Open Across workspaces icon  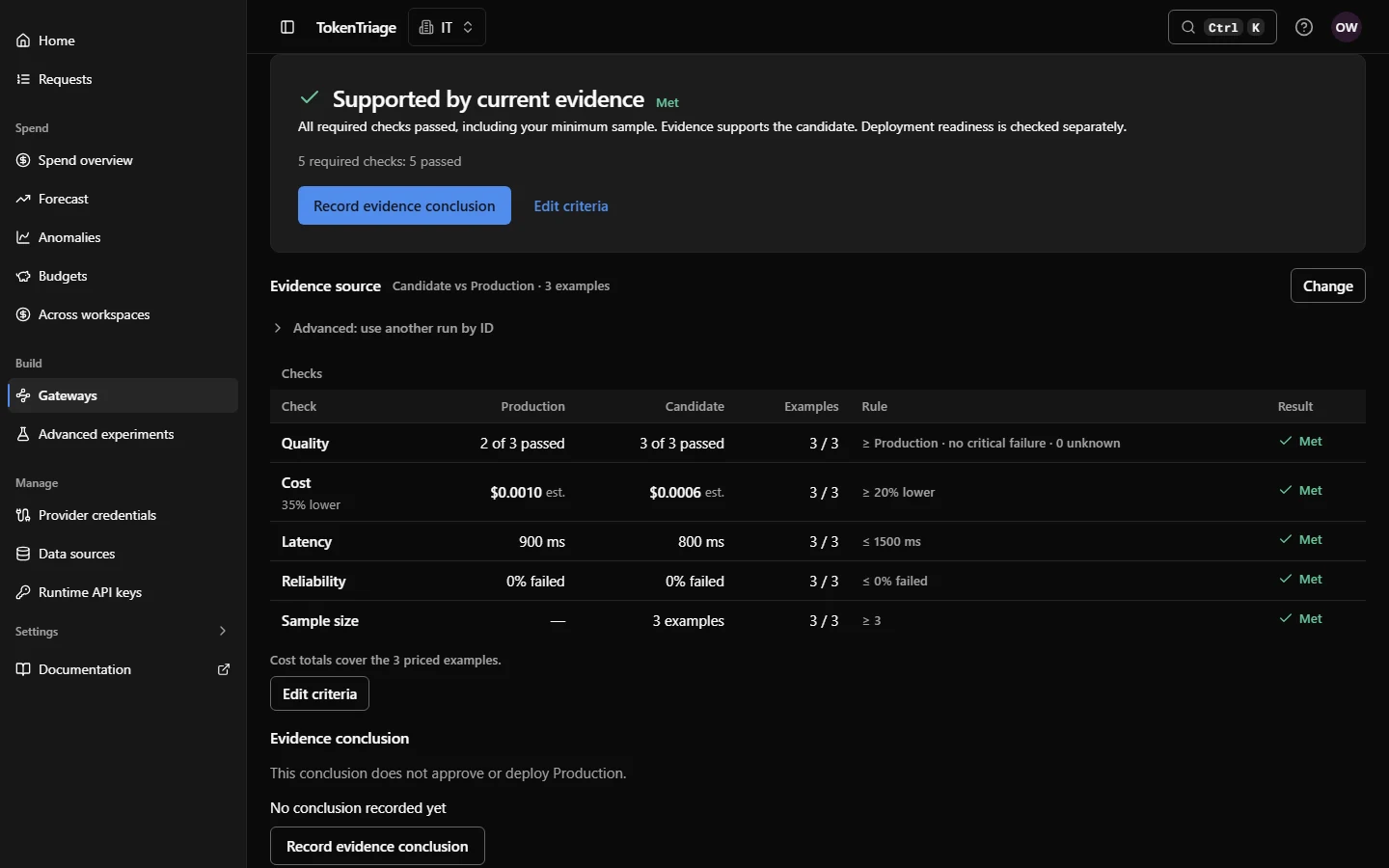click(x=23, y=314)
